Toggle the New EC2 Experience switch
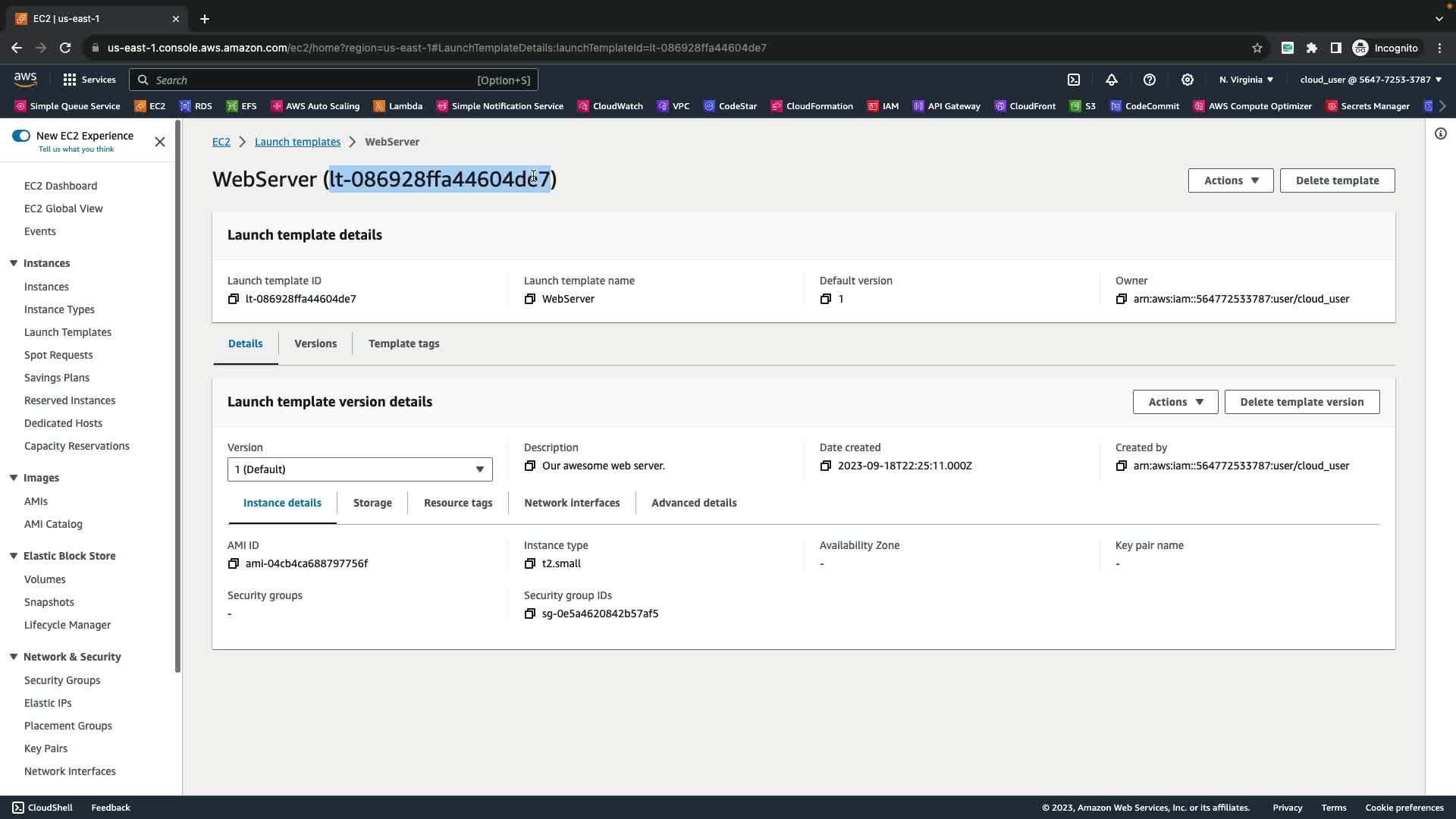1456x819 pixels. coord(21,136)
